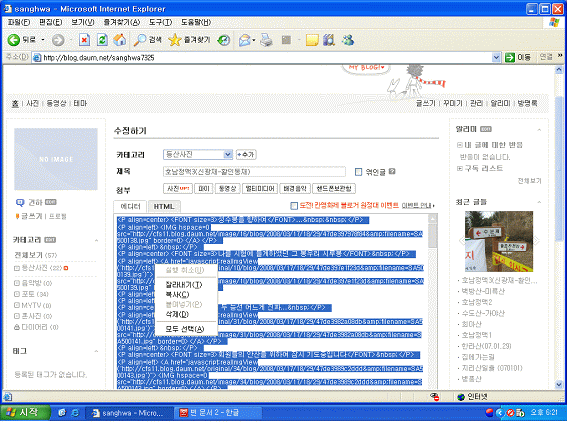Open the 도구(T) menu
The height and width of the screenshot is (425, 567).
coord(160,22)
